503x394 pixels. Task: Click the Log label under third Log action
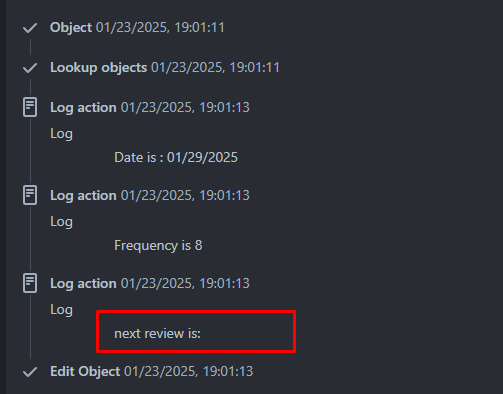[x=61, y=310]
